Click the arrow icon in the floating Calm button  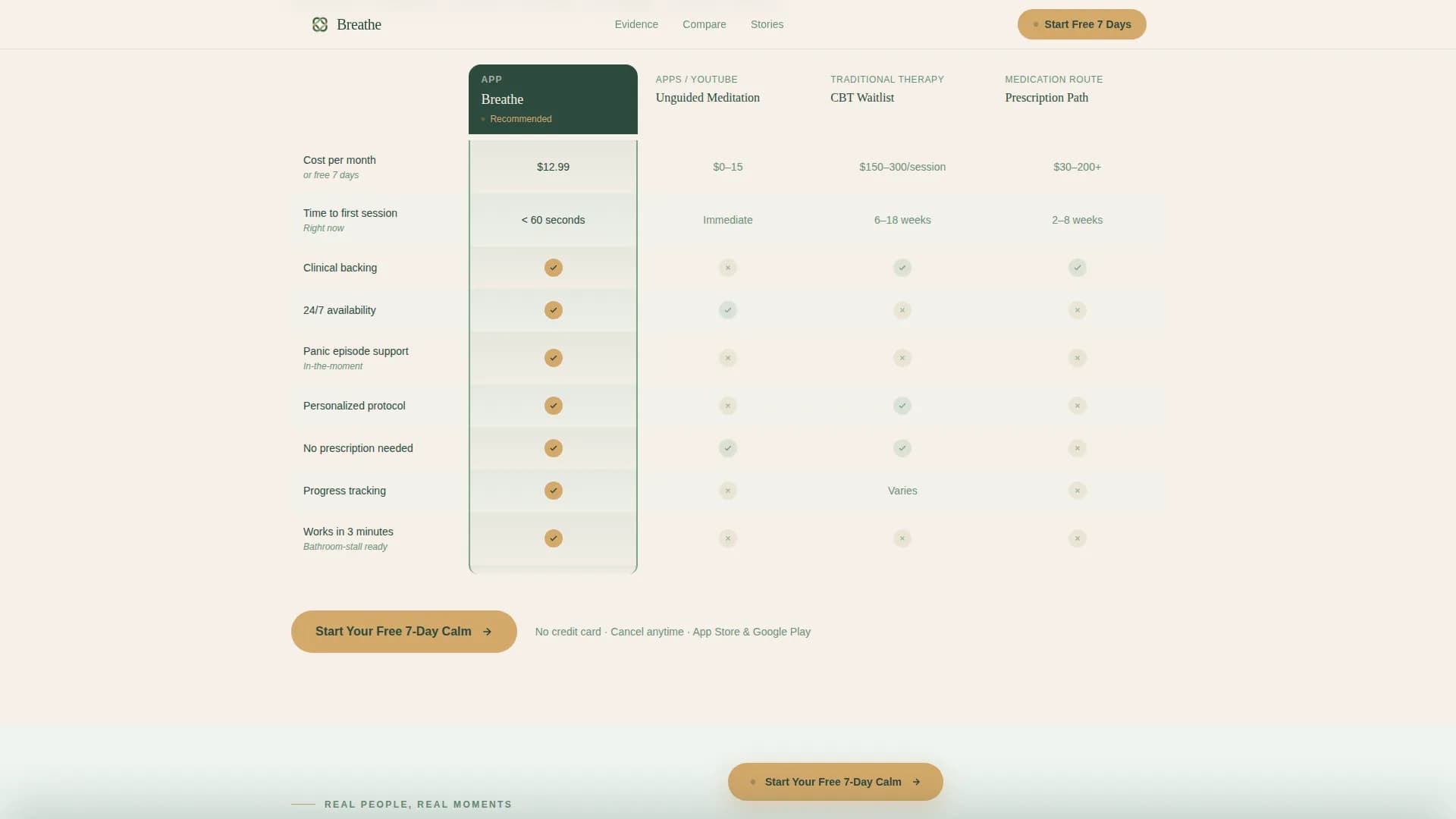(916, 782)
